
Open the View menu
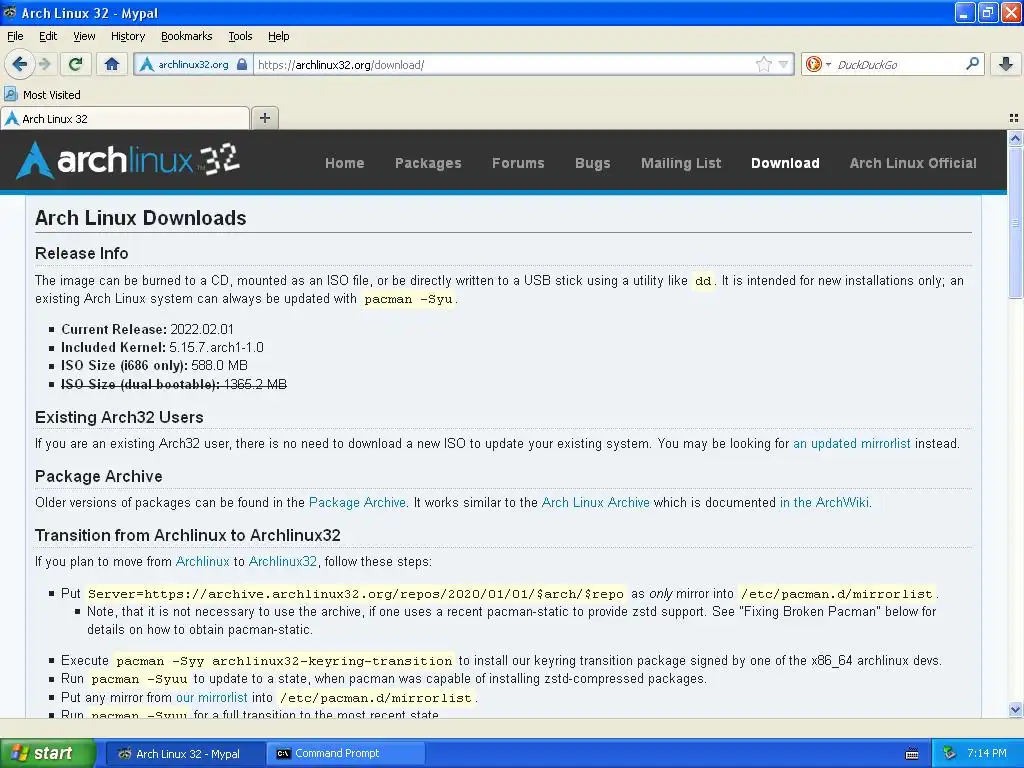pos(84,36)
